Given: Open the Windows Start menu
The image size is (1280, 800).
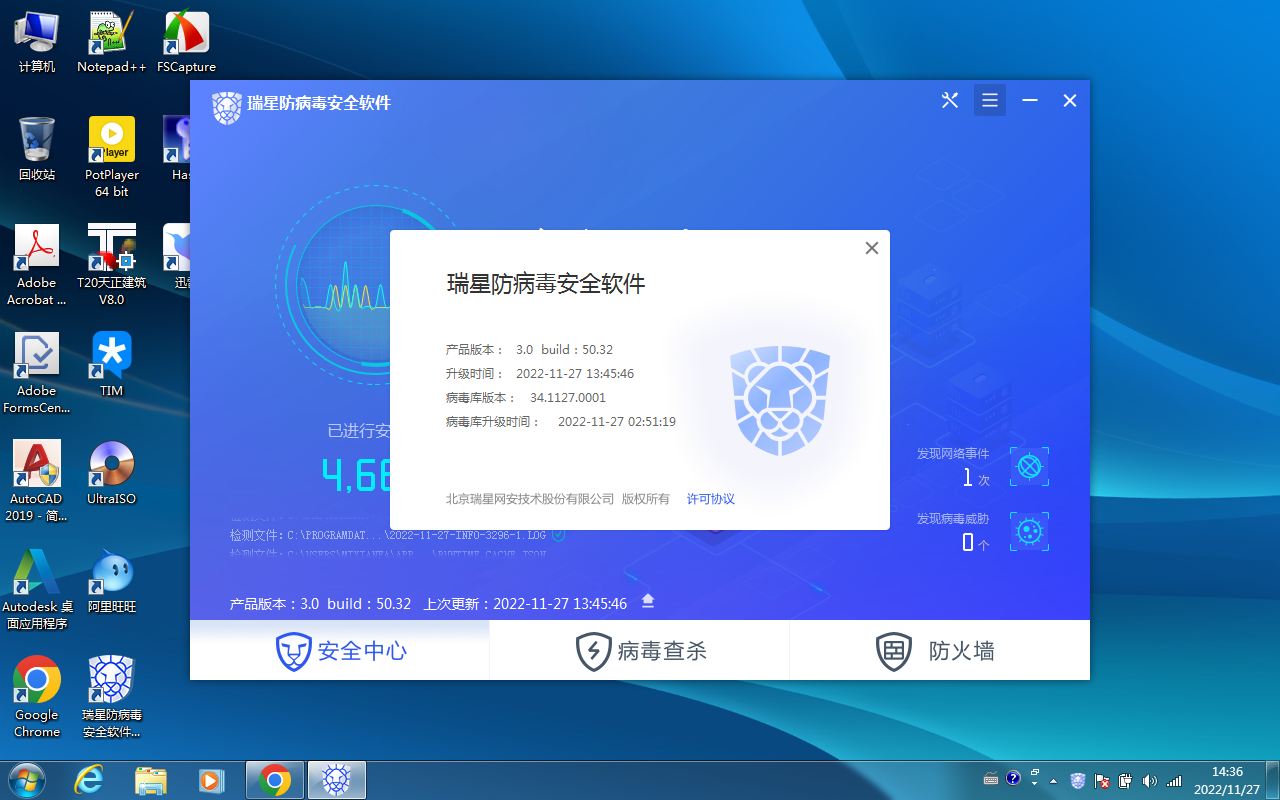Looking at the screenshot, I should click(x=26, y=780).
